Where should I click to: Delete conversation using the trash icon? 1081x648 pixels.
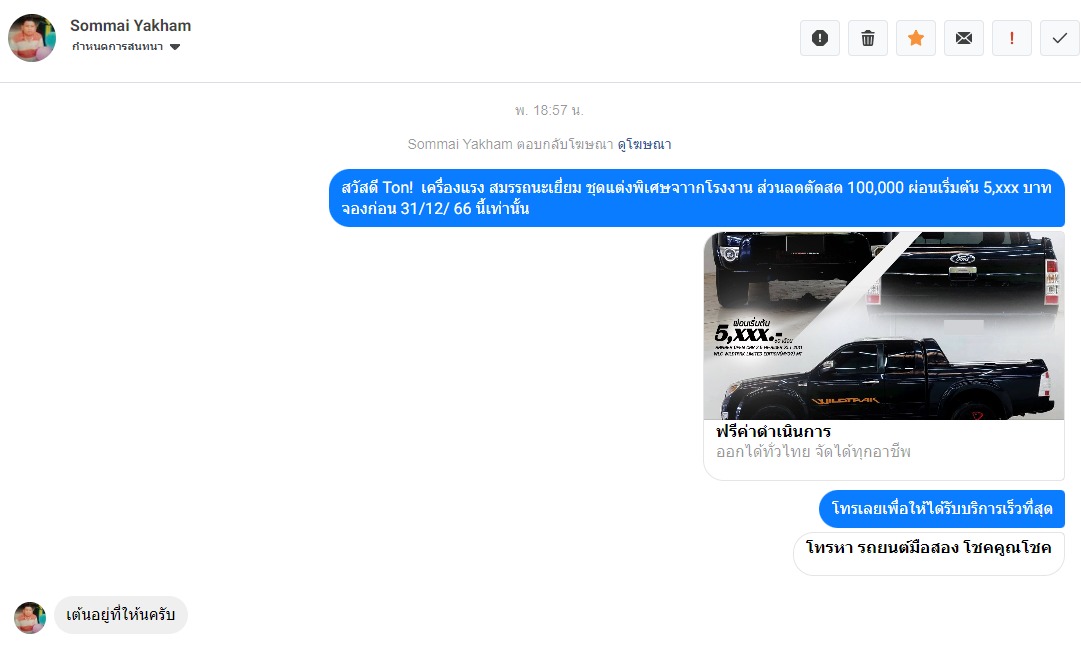tap(868, 38)
